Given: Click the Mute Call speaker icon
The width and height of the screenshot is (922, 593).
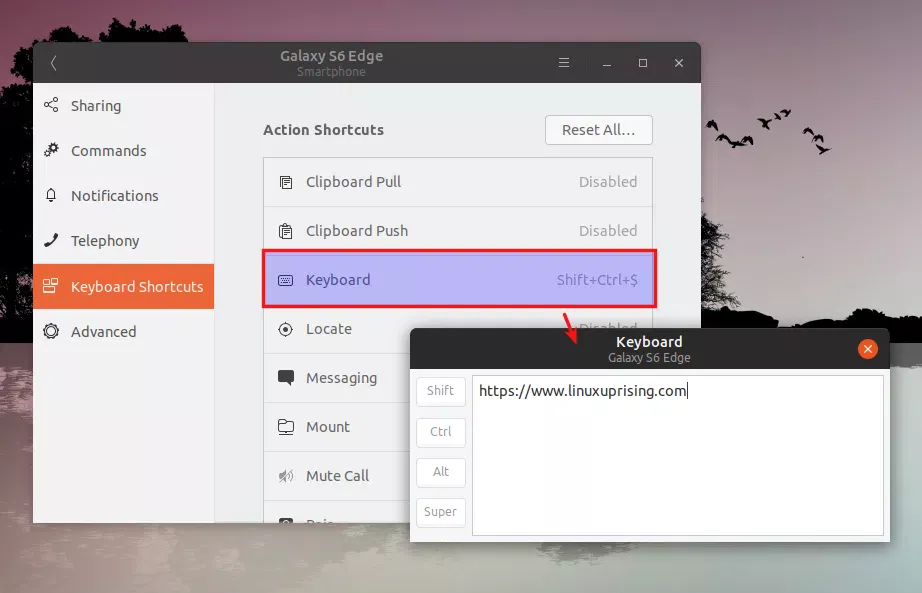Looking at the screenshot, I should point(286,476).
